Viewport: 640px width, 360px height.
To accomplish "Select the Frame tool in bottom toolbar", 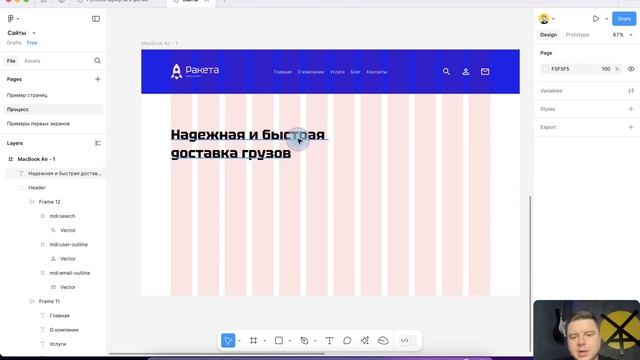I will pyautogui.click(x=253, y=340).
